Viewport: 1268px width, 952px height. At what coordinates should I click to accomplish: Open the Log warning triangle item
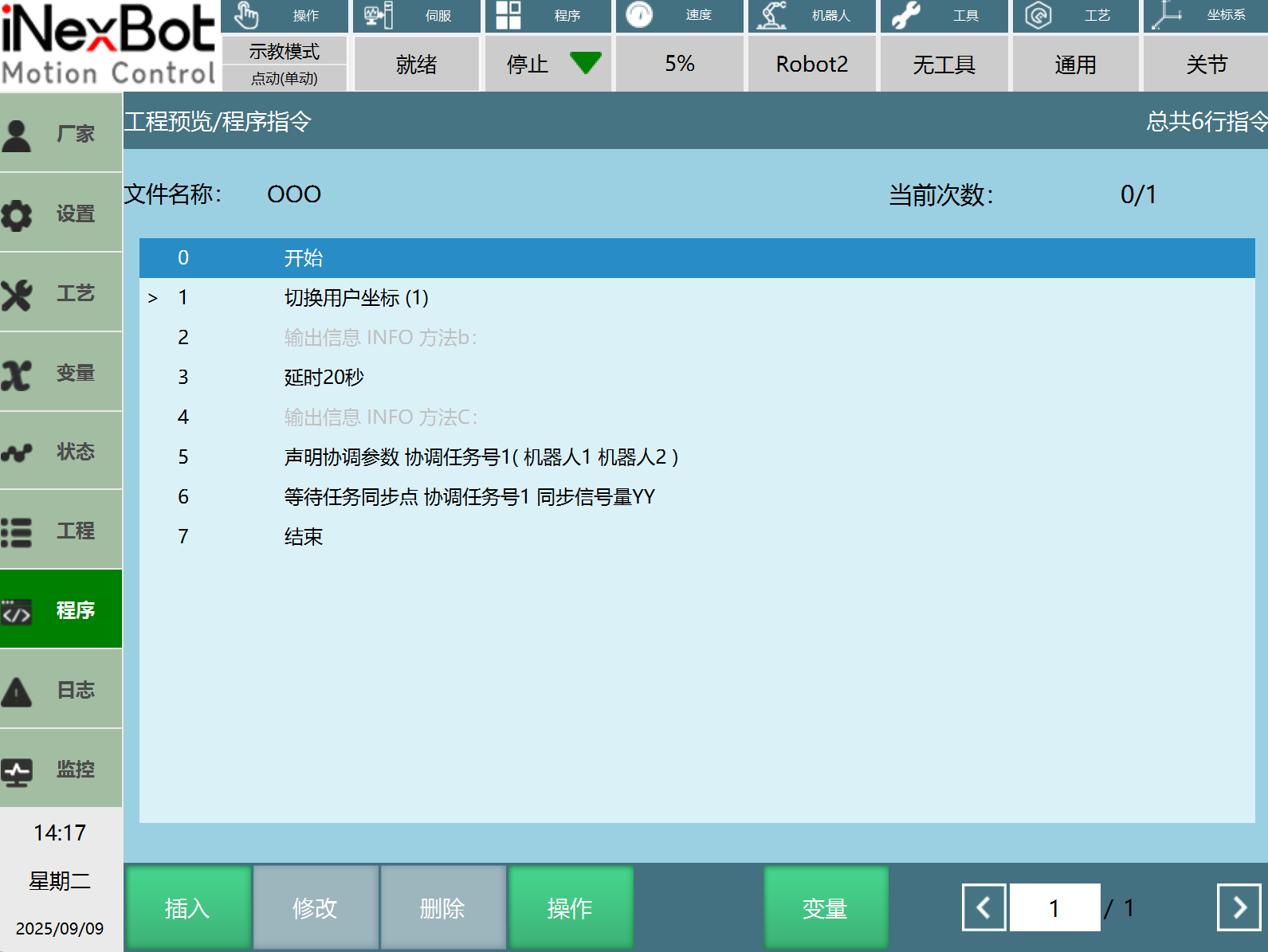tap(61, 690)
